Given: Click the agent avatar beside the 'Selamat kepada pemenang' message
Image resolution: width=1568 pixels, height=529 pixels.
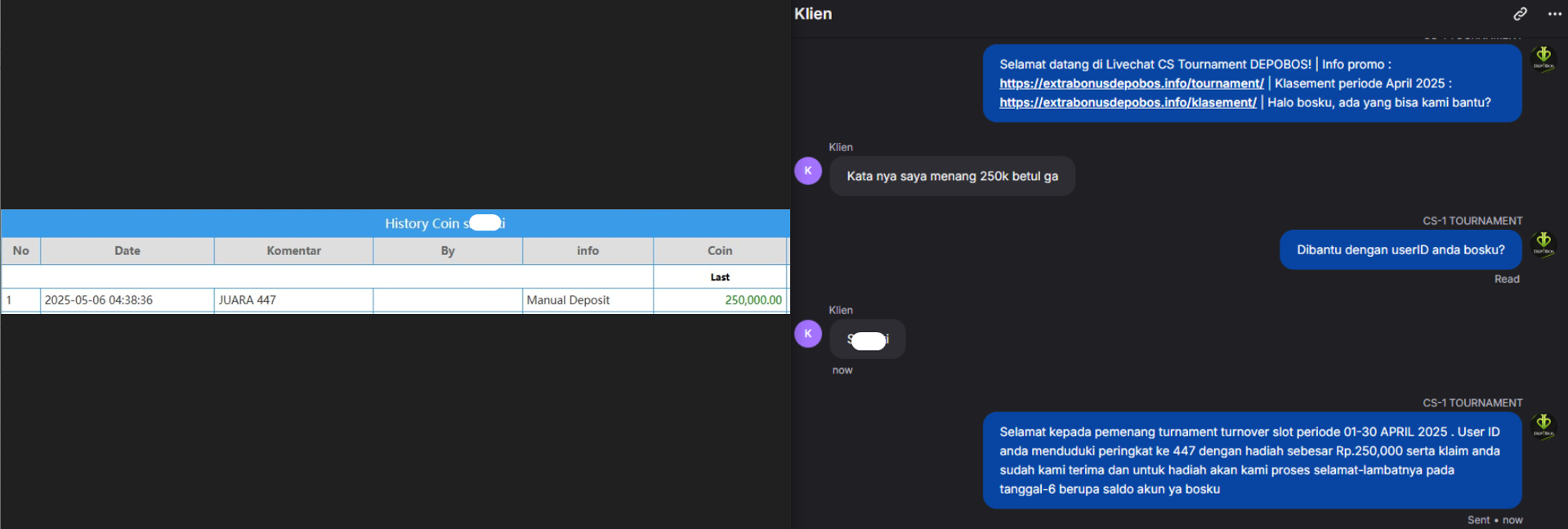Looking at the screenshot, I should (1543, 426).
